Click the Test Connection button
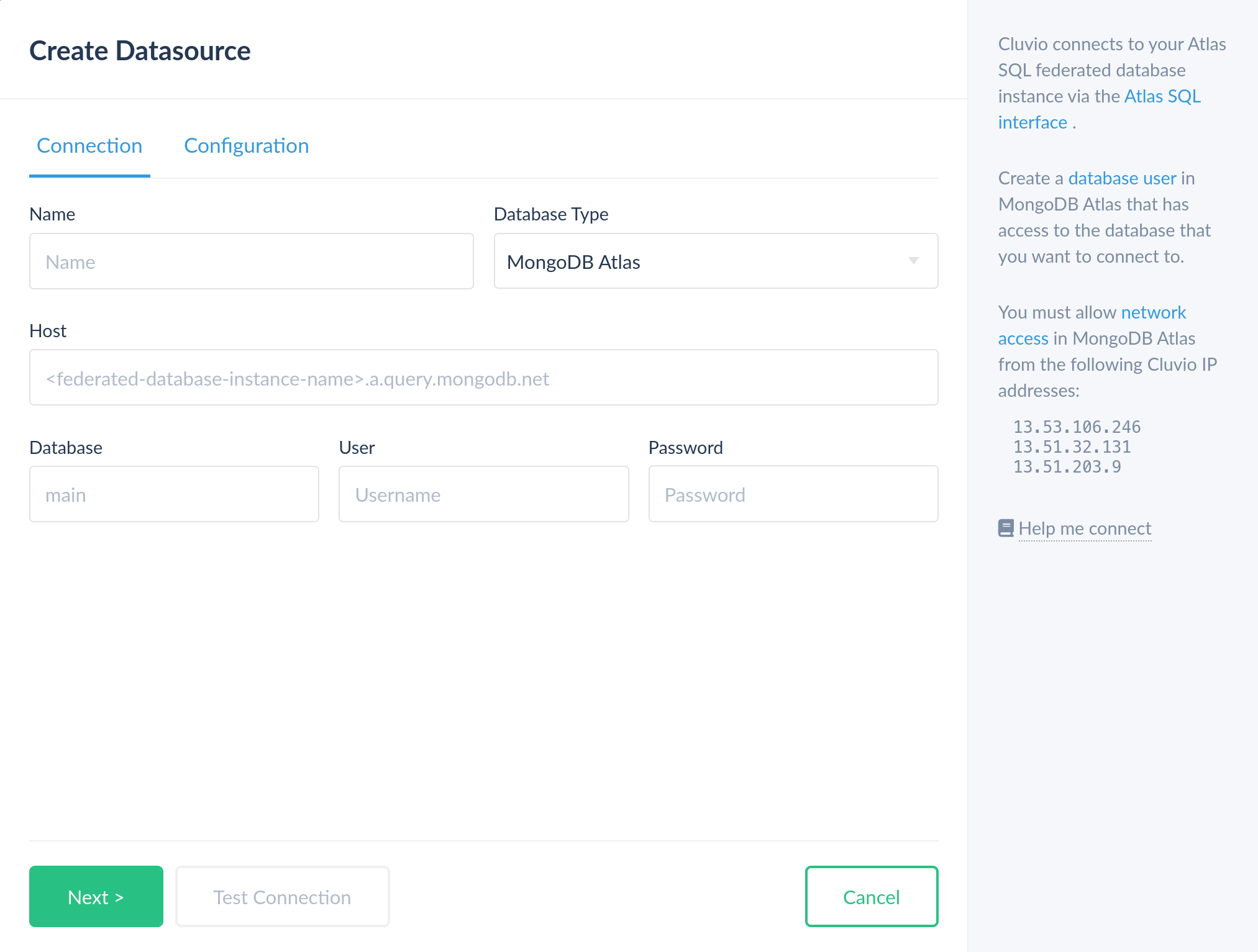This screenshot has width=1258, height=952. 283,897
